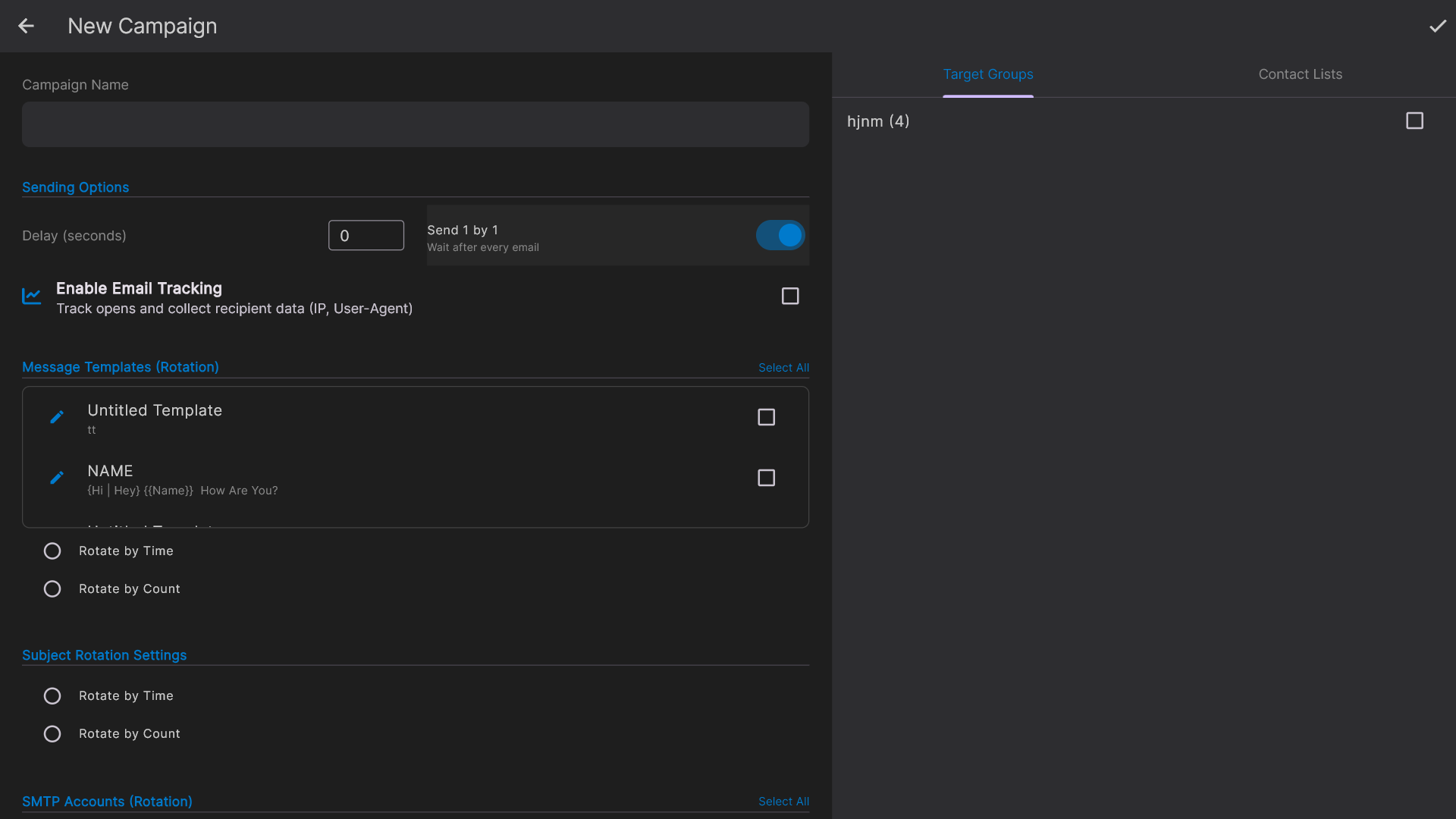Select Rotate by Count under Message Templates
The height and width of the screenshot is (819, 1456).
(52, 588)
